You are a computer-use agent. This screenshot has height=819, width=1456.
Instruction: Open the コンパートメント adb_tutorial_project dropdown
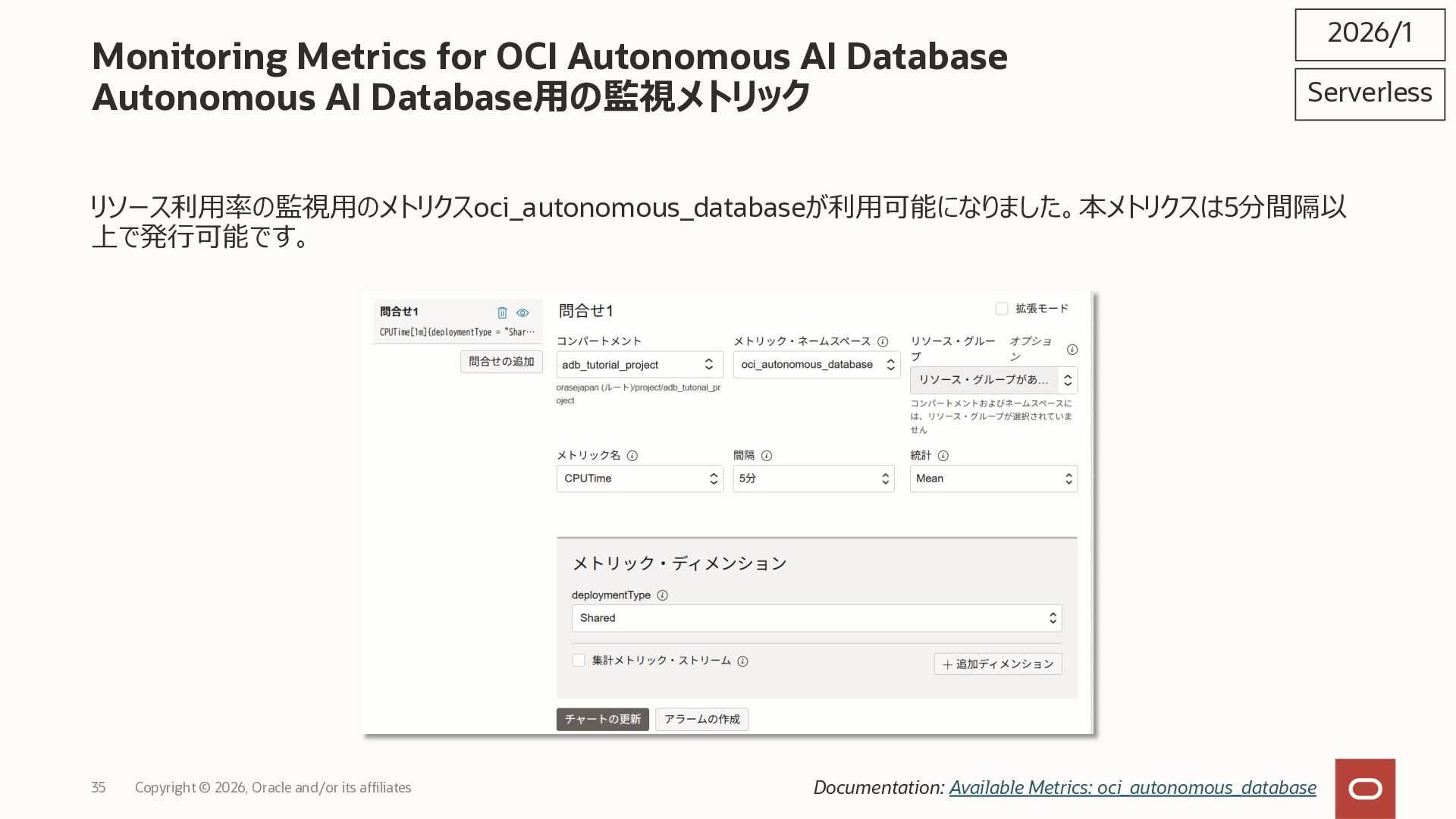(x=639, y=365)
